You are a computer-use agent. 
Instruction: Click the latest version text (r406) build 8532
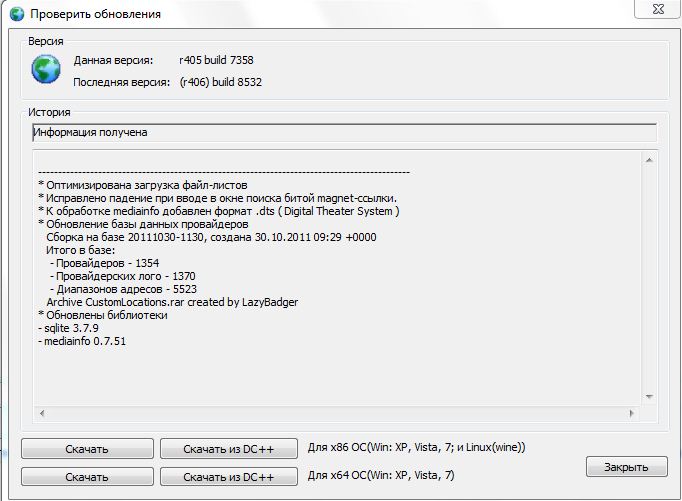coord(221,82)
